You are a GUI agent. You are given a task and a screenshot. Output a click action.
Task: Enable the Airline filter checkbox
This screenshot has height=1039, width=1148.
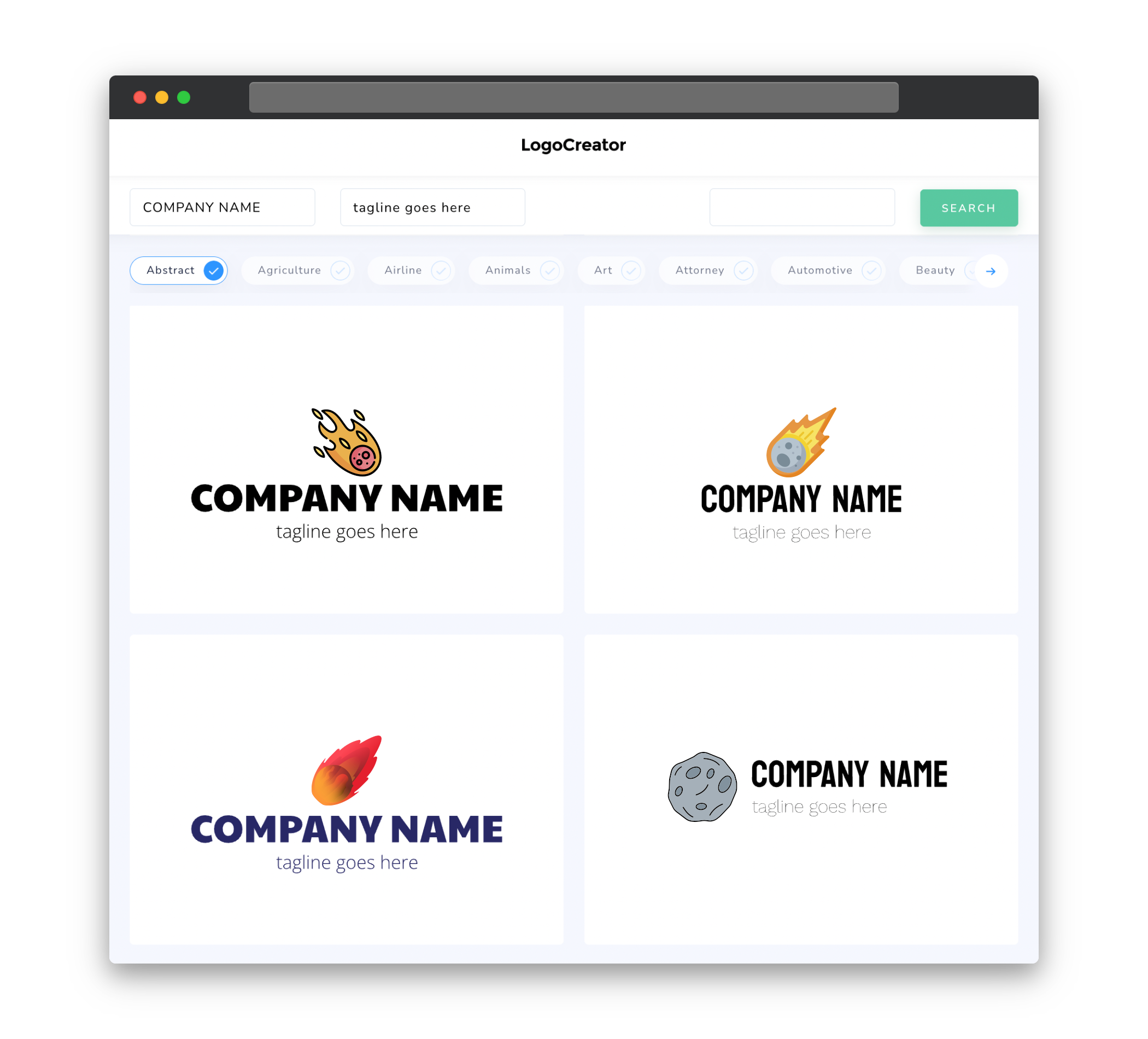[441, 270]
